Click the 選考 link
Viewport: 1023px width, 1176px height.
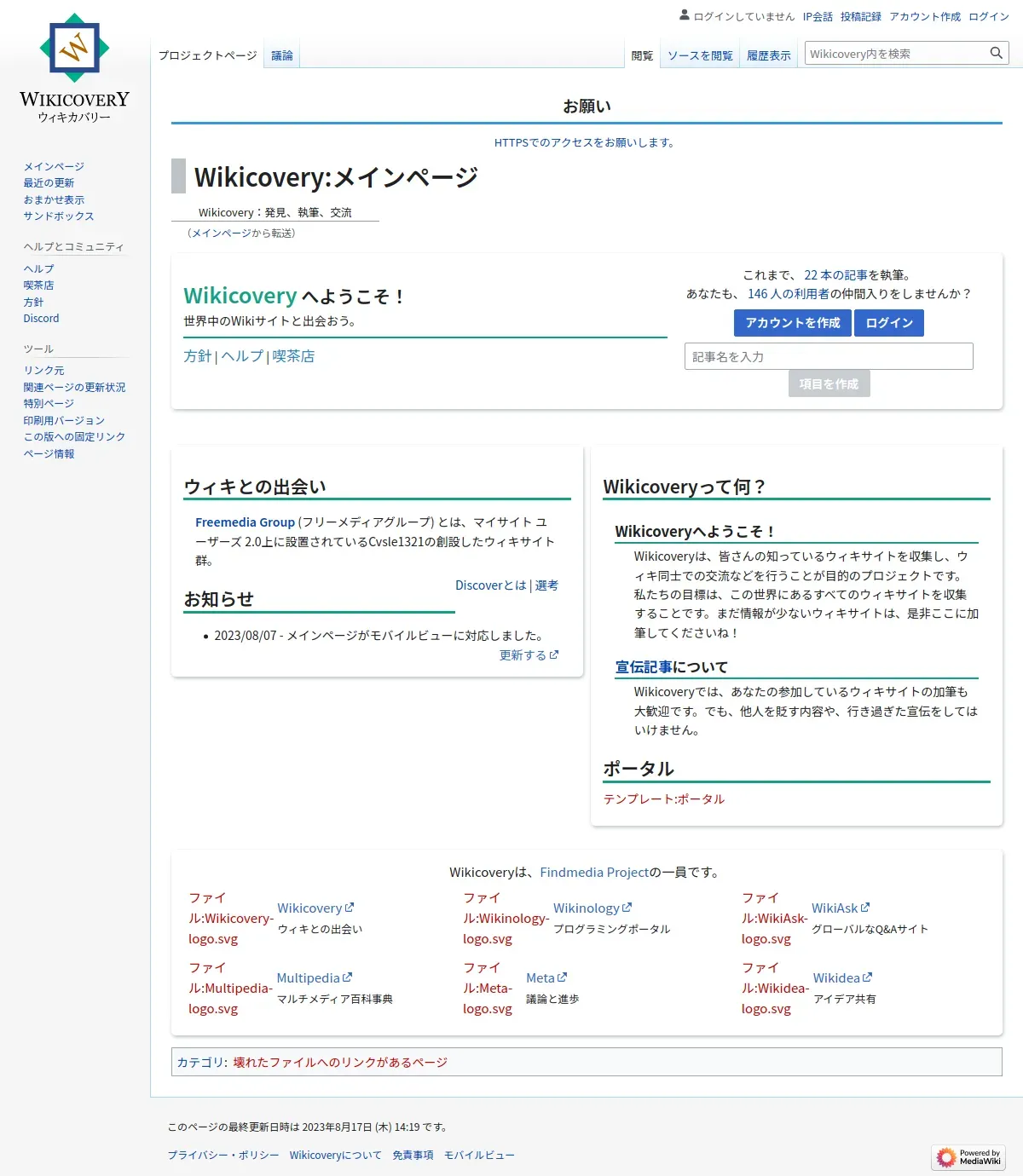[546, 585]
